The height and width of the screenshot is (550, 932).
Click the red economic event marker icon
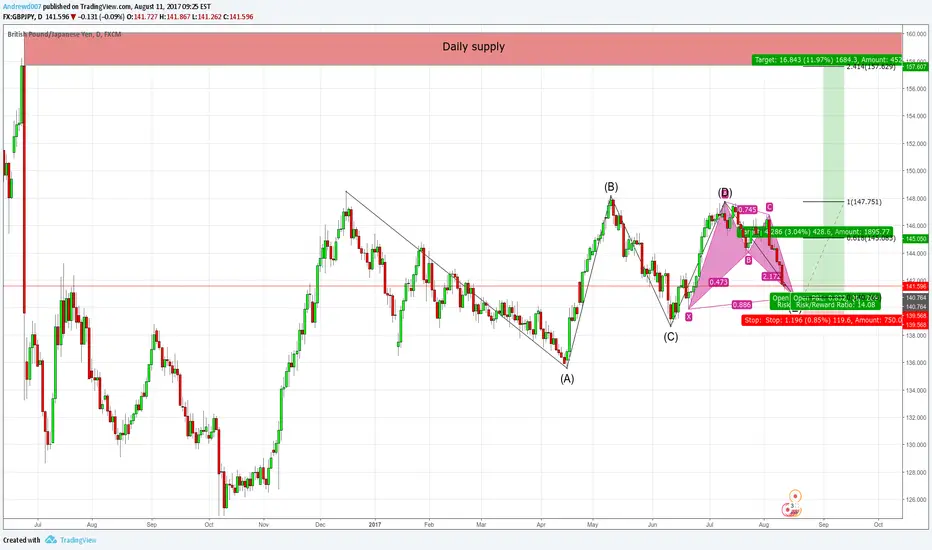tap(788, 510)
